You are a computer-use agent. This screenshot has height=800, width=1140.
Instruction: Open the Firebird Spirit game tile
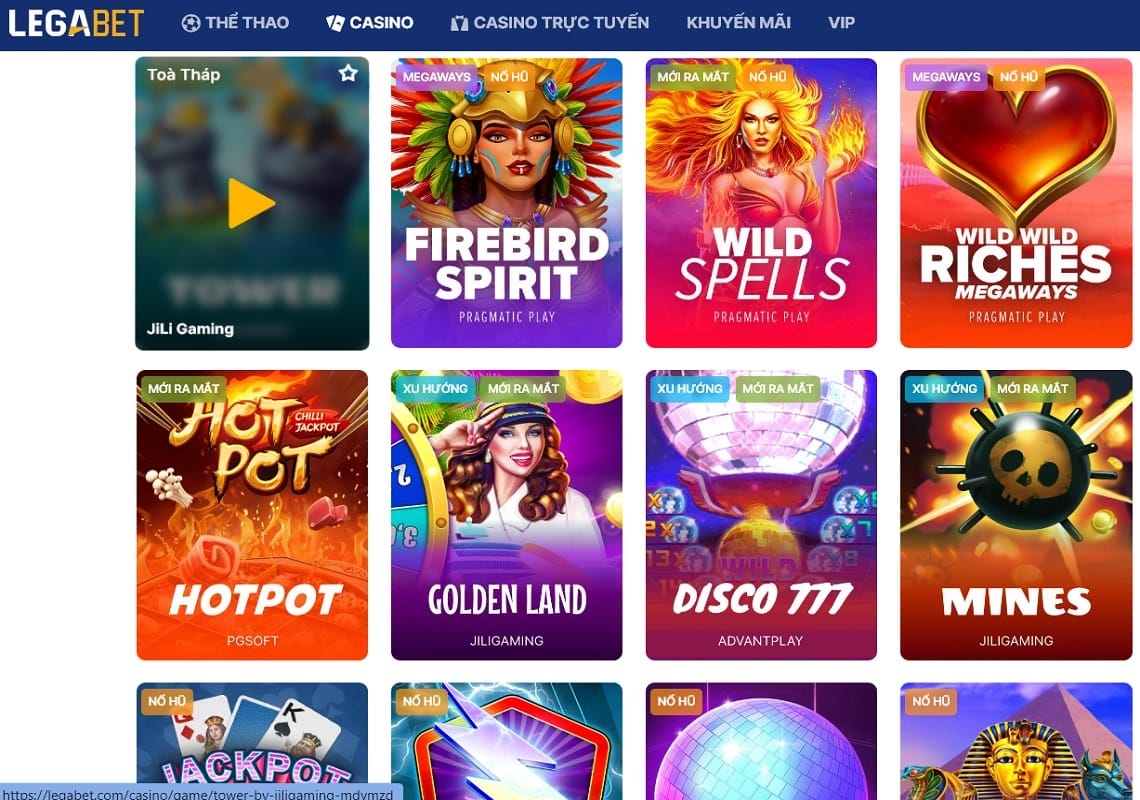[507, 203]
